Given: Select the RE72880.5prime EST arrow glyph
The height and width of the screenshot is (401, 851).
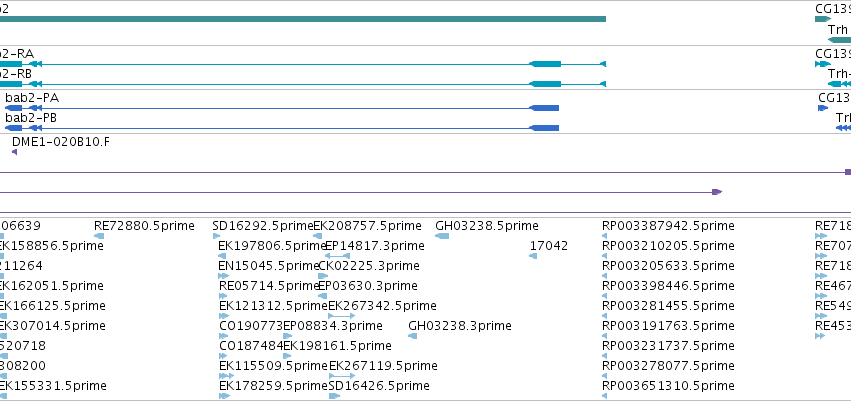Looking at the screenshot, I should (99, 235).
